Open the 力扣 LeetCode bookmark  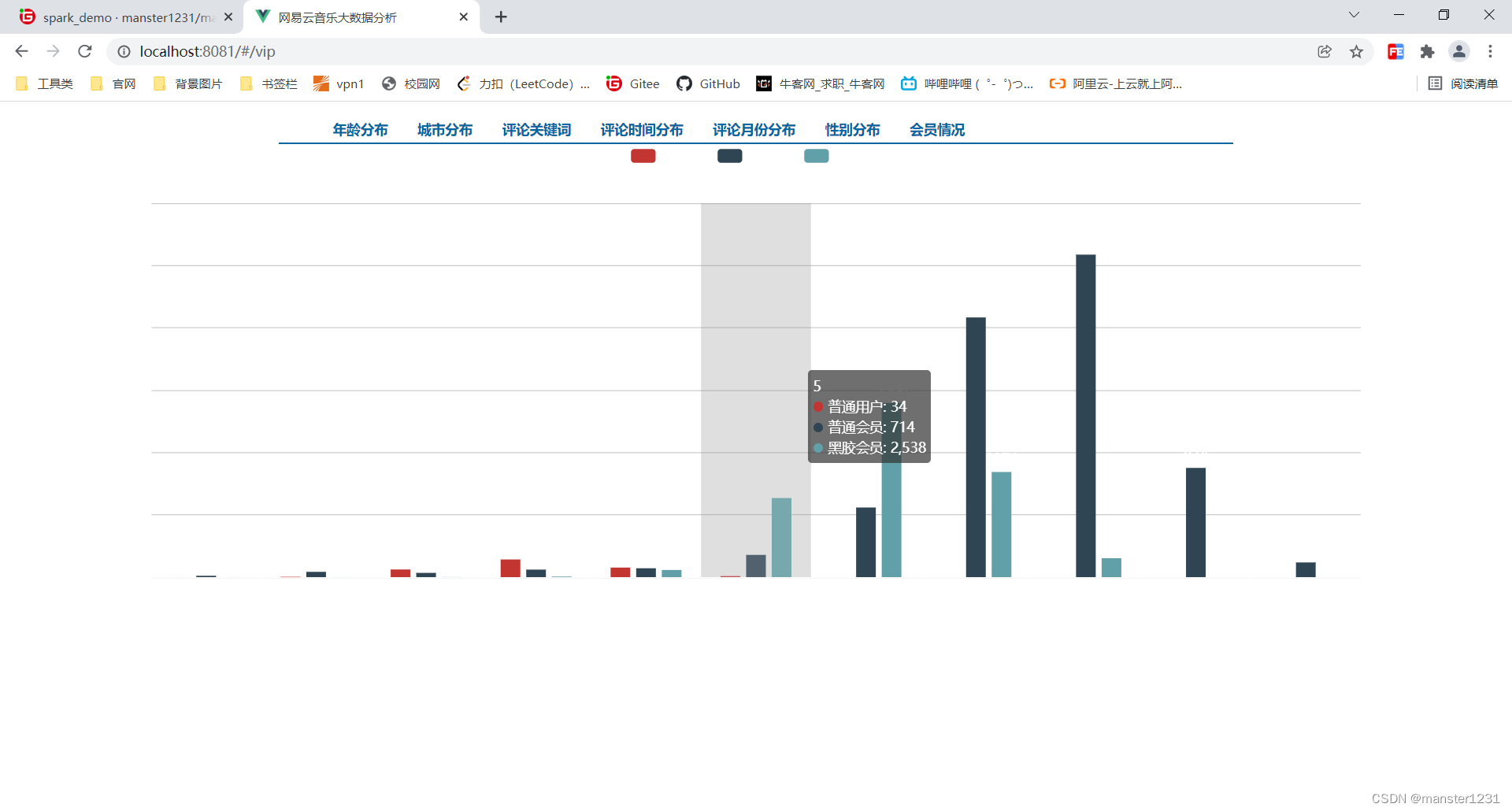coord(524,83)
